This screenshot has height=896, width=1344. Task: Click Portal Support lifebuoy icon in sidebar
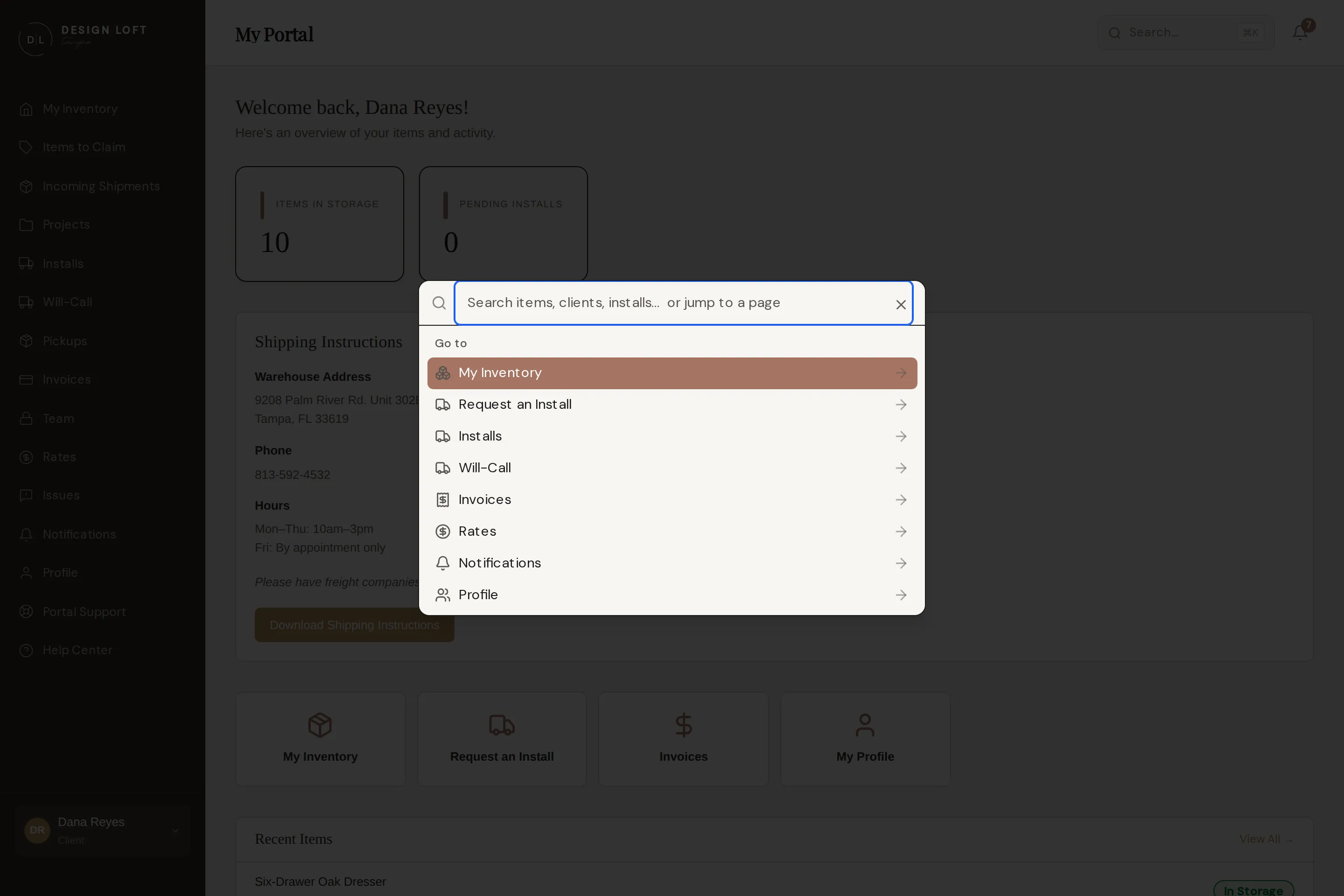26,611
